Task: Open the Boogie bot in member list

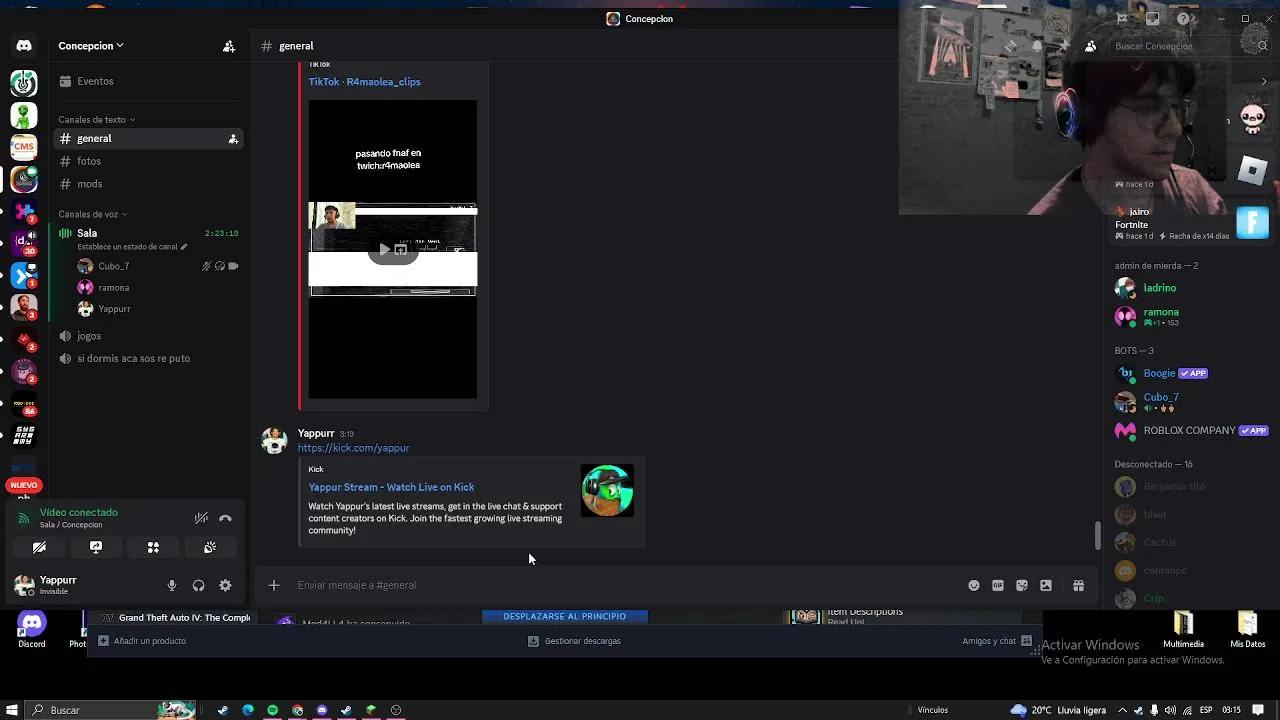Action: point(1160,374)
